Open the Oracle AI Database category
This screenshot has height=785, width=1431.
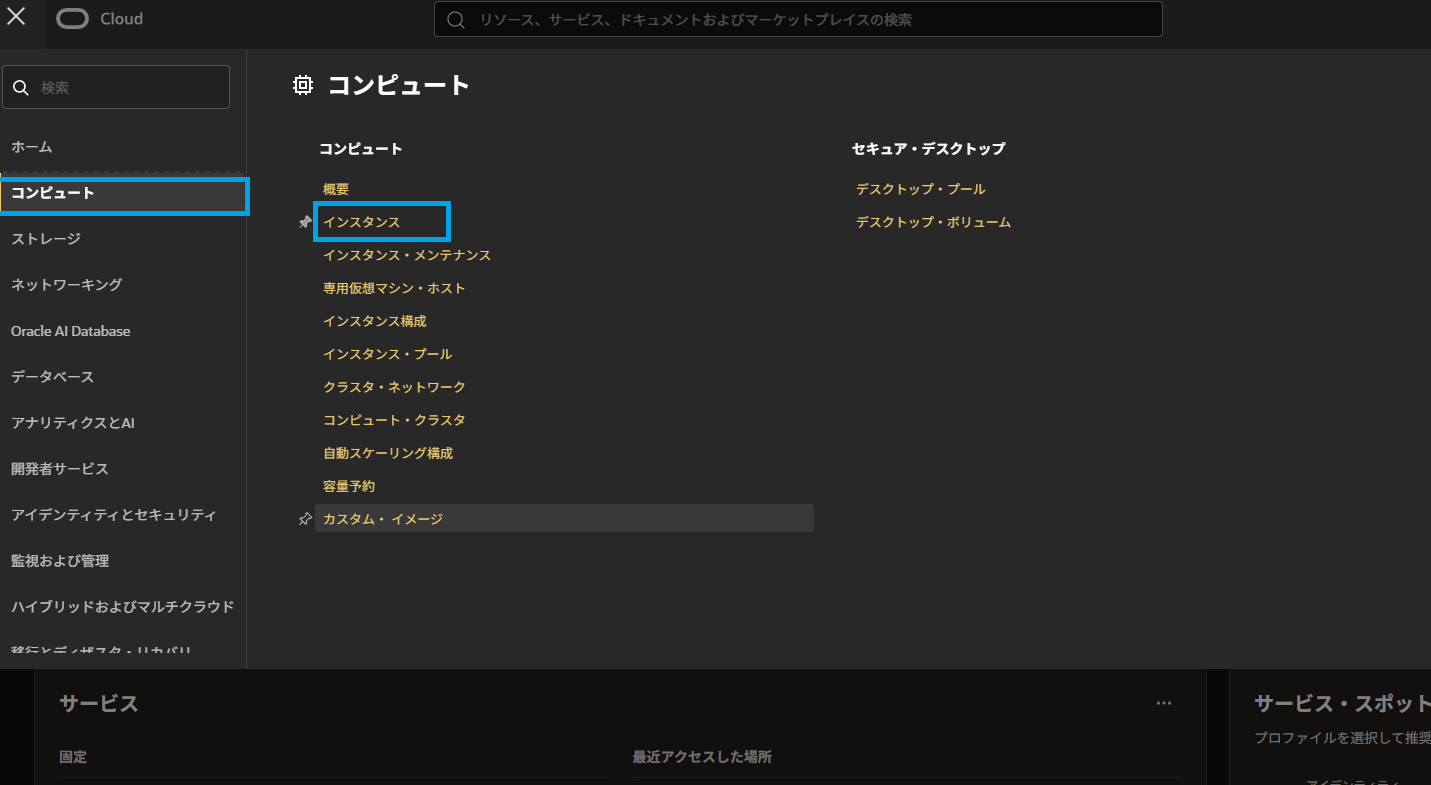(70, 330)
